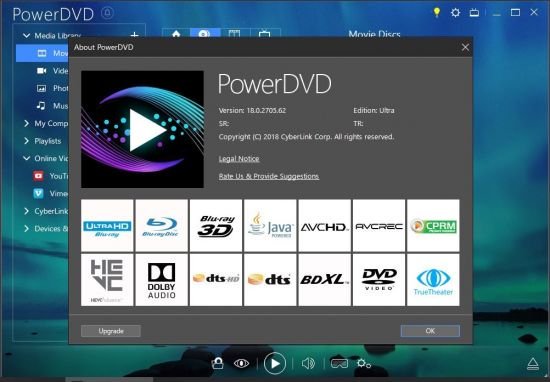Click the Upgrade button

point(111,331)
